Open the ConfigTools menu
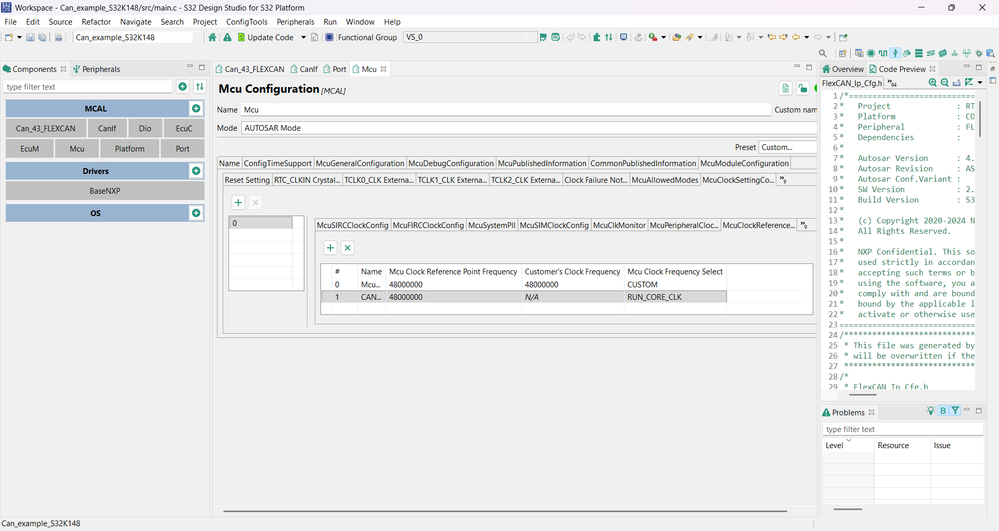This screenshot has width=999, height=531. (247, 22)
